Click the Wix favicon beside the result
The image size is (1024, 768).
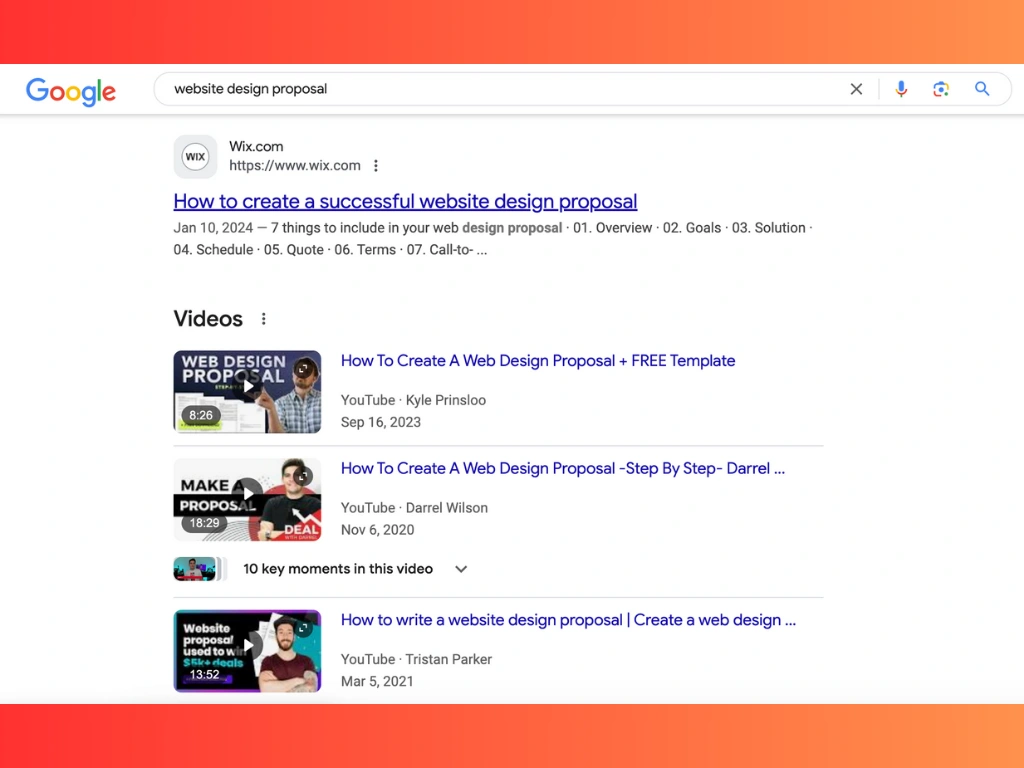click(195, 157)
